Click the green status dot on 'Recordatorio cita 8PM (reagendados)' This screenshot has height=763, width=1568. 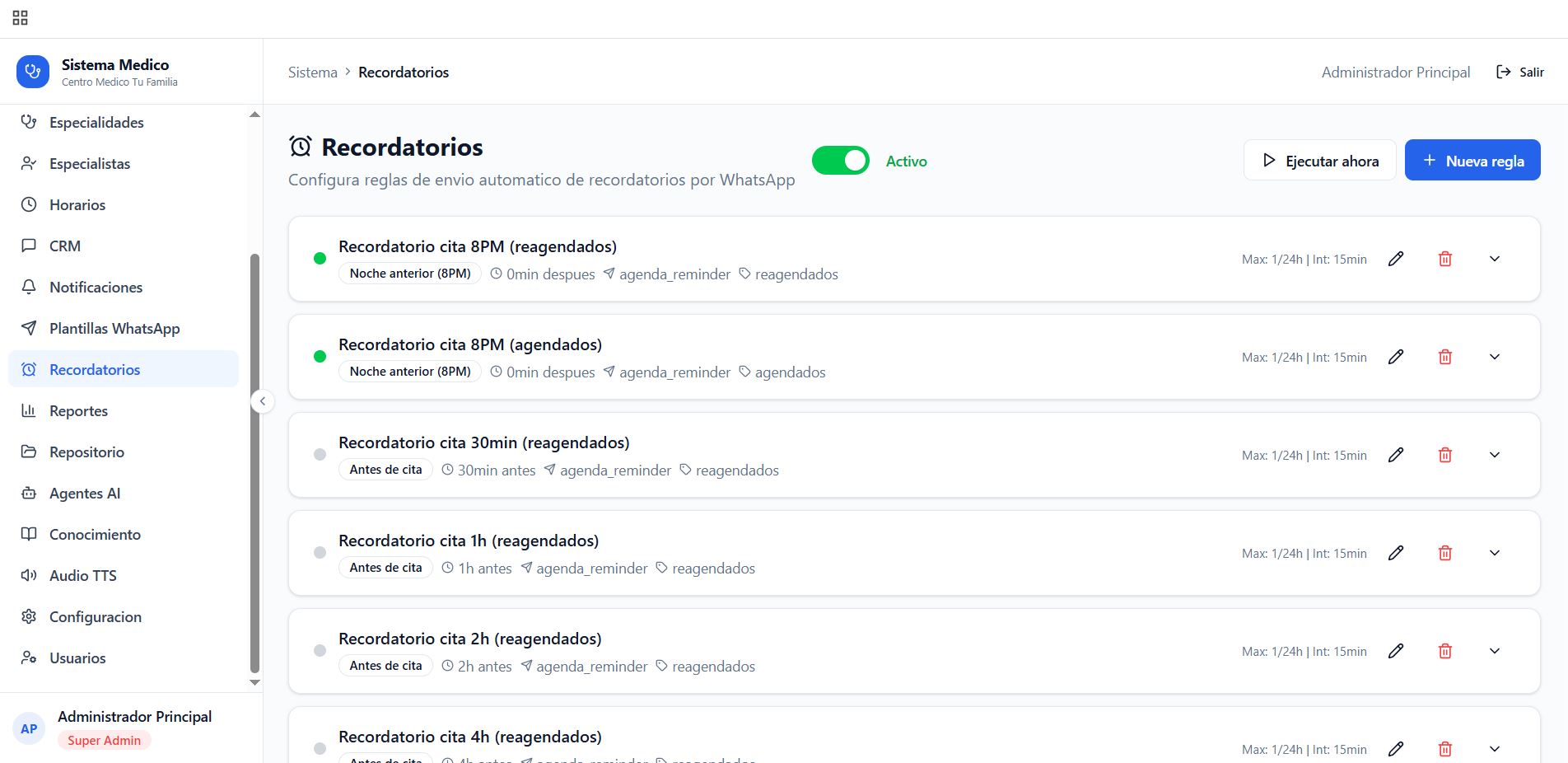pos(320,258)
